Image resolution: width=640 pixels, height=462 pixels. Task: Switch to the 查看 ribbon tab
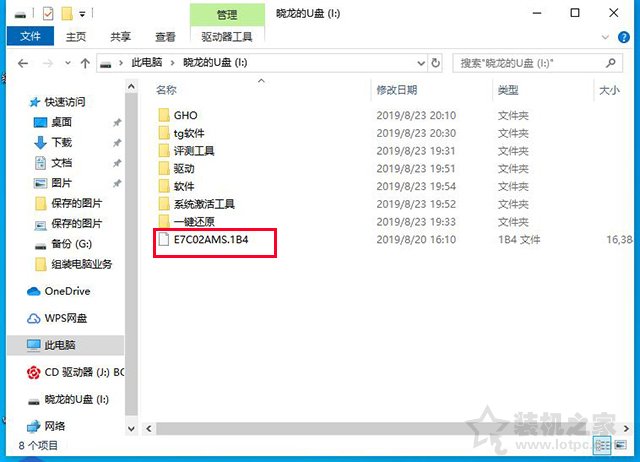pyautogui.click(x=165, y=37)
